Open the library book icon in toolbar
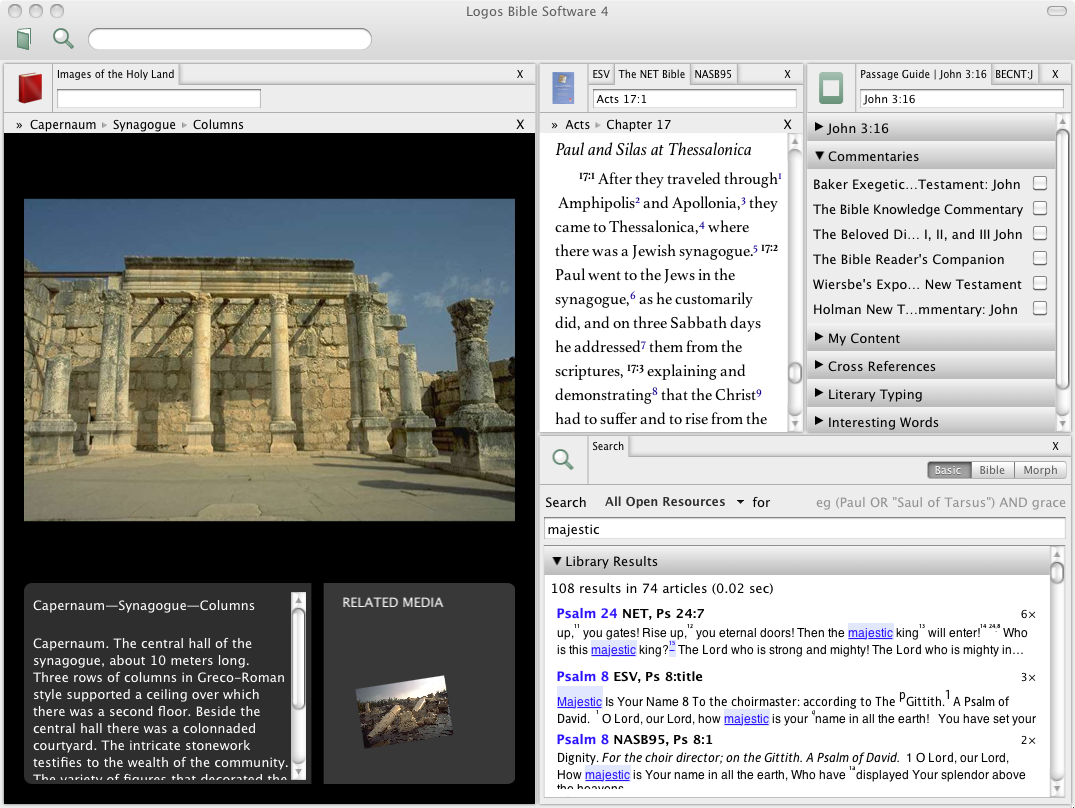This screenshot has width=1075, height=808. [24, 39]
